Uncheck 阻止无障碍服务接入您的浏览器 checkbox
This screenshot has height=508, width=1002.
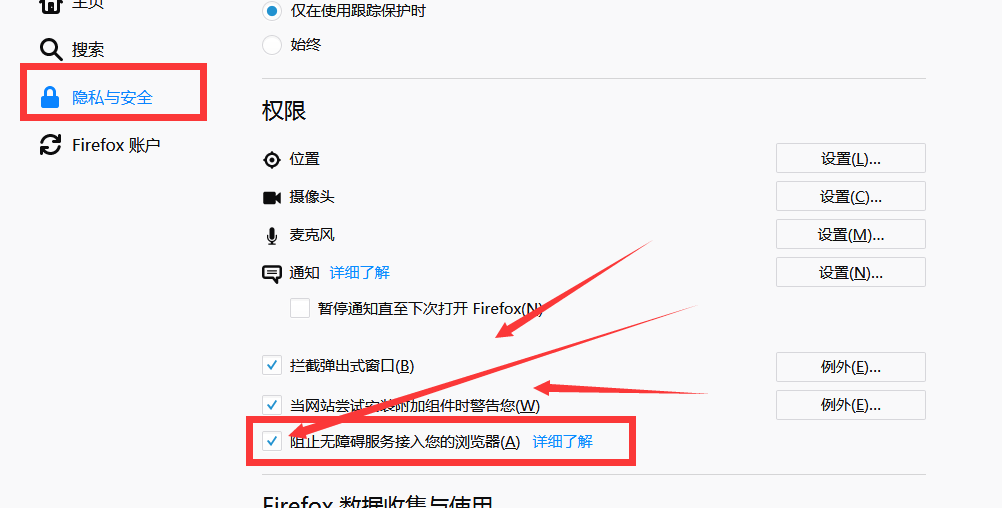(272, 441)
